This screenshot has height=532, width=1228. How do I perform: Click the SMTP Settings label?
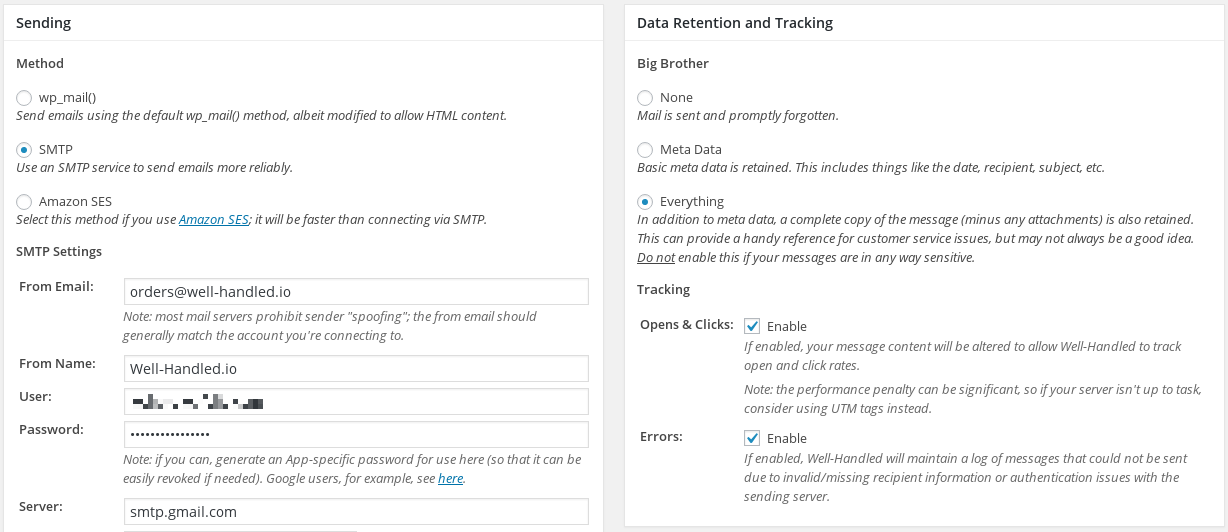tap(59, 251)
